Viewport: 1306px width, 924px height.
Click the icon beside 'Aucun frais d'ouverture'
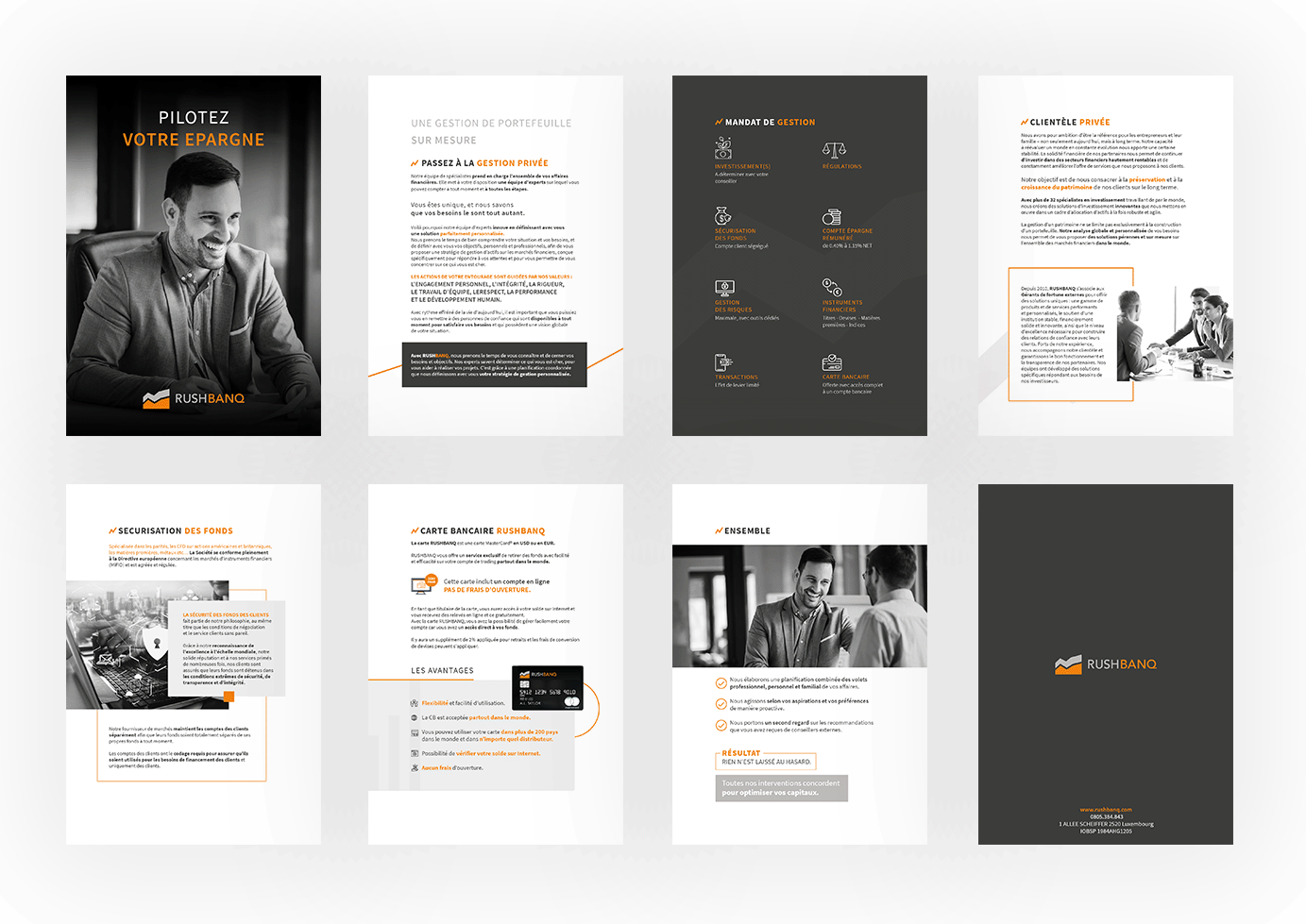tap(415, 767)
